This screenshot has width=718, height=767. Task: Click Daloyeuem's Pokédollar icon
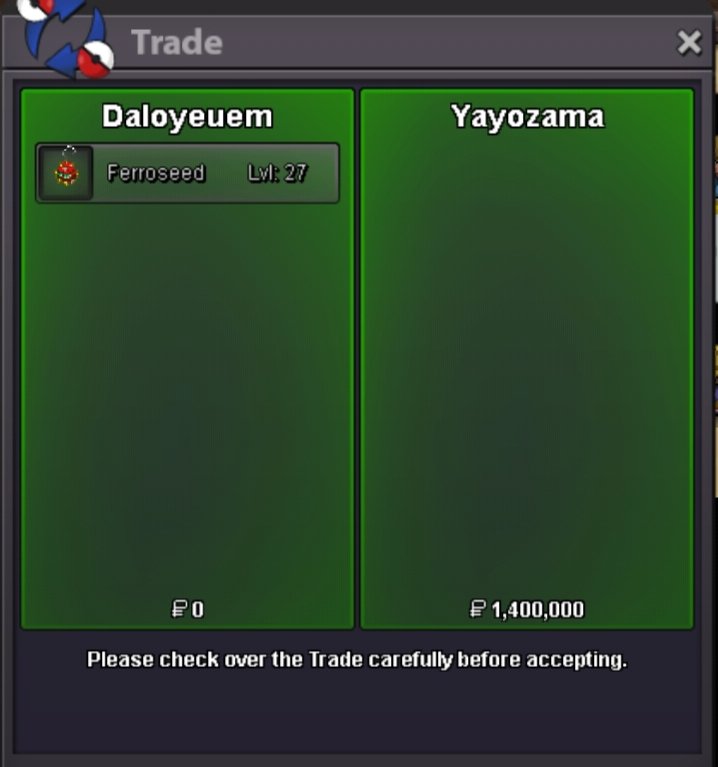point(179,609)
